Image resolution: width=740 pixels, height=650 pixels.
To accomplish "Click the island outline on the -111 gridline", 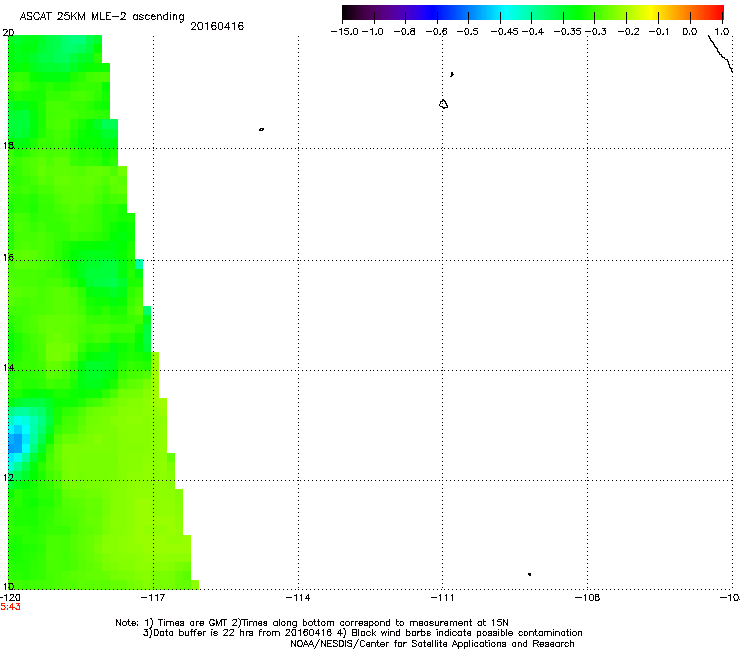I will point(443,104).
